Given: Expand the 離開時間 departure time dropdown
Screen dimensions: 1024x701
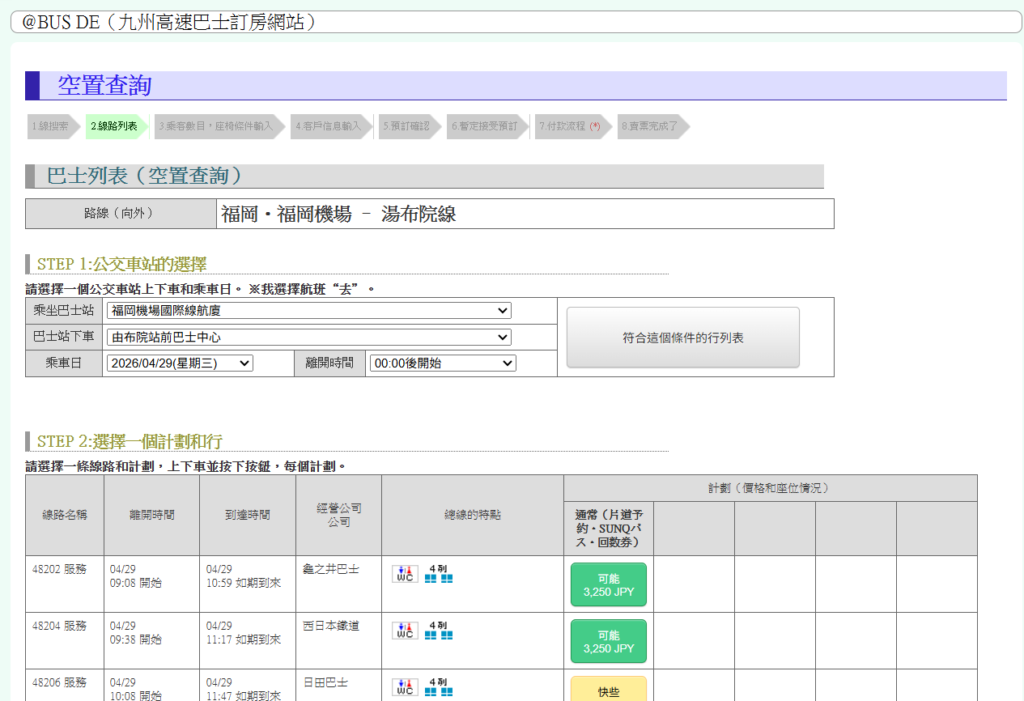Looking at the screenshot, I should (442, 364).
